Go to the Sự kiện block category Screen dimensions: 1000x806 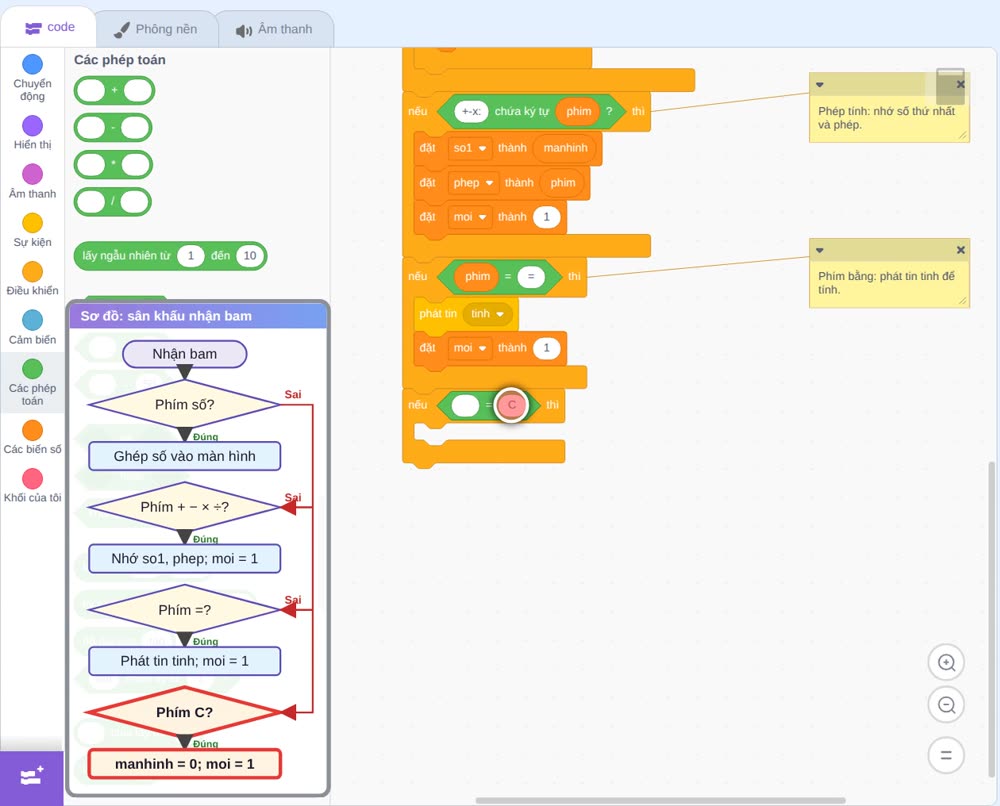32,230
